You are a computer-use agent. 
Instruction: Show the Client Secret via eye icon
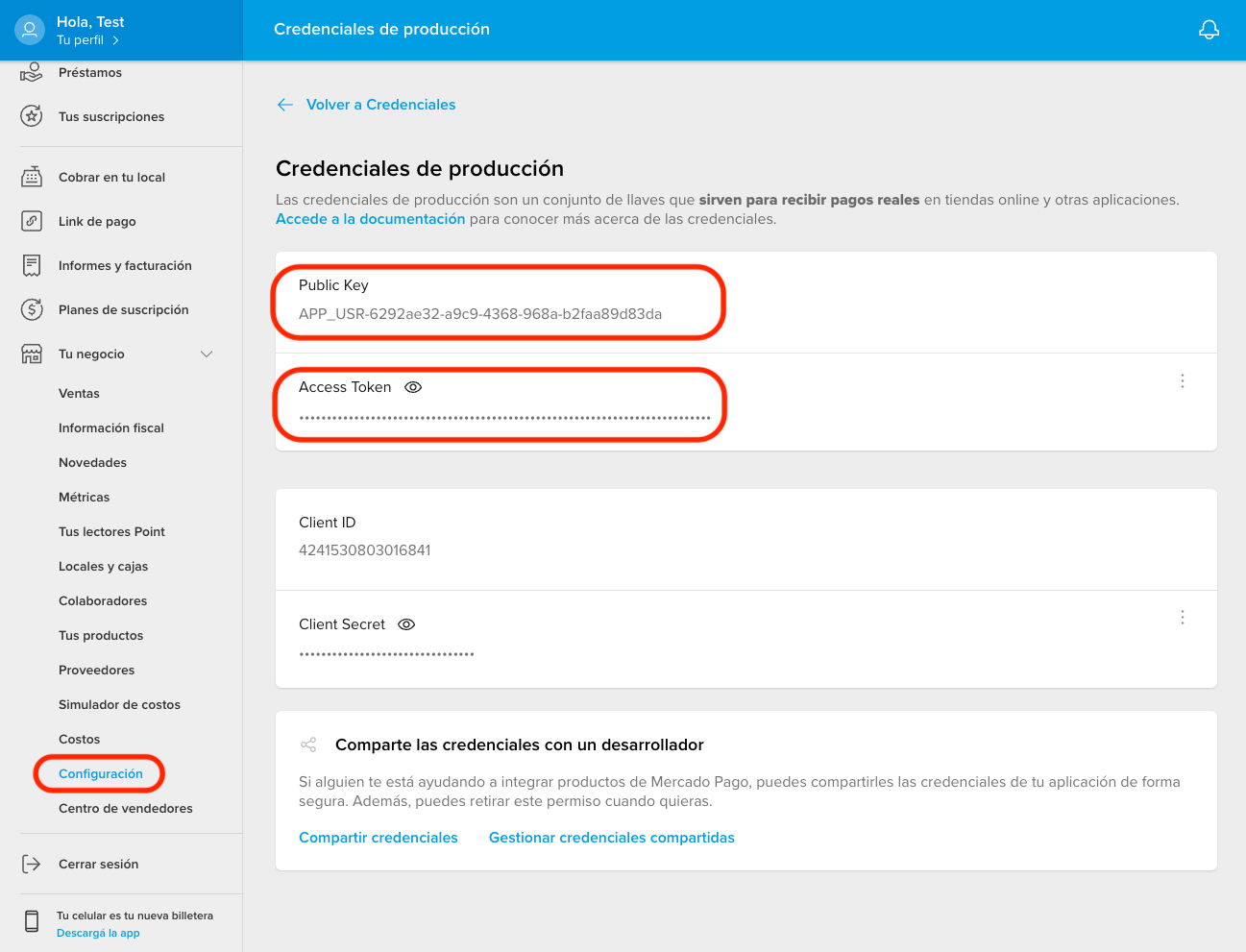406,624
